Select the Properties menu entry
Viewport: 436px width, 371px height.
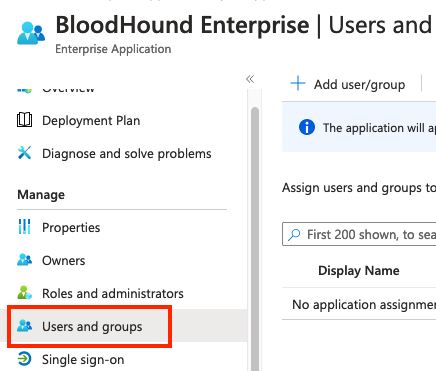tap(71, 227)
